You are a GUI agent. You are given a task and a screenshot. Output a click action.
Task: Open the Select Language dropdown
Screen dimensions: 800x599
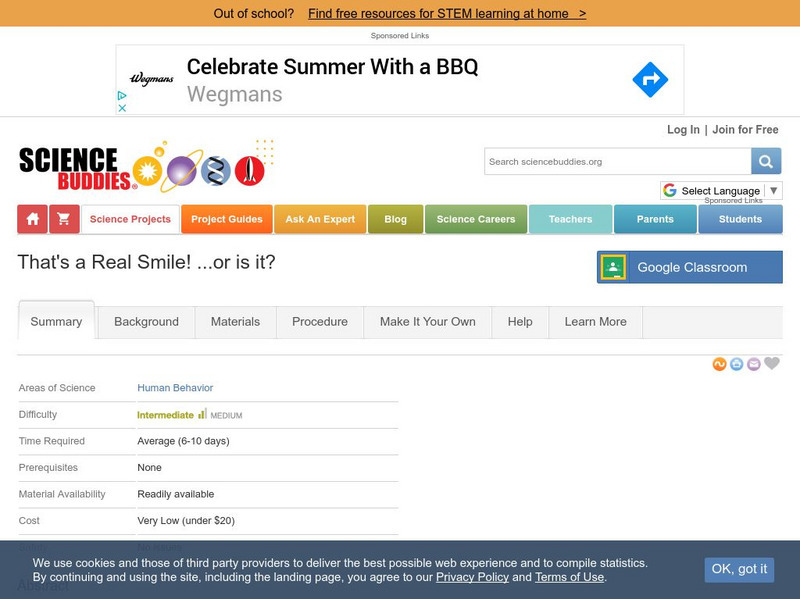pos(721,190)
